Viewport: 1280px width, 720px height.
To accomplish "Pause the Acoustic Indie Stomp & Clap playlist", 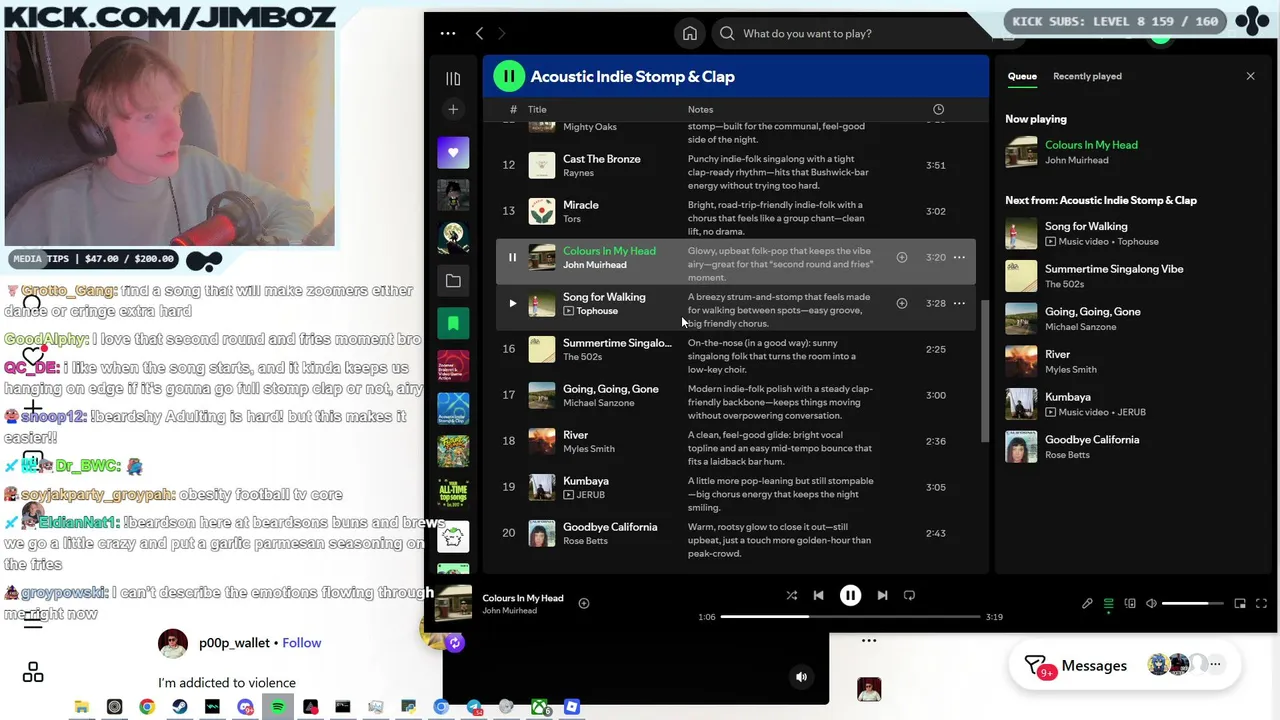I will 508,76.
